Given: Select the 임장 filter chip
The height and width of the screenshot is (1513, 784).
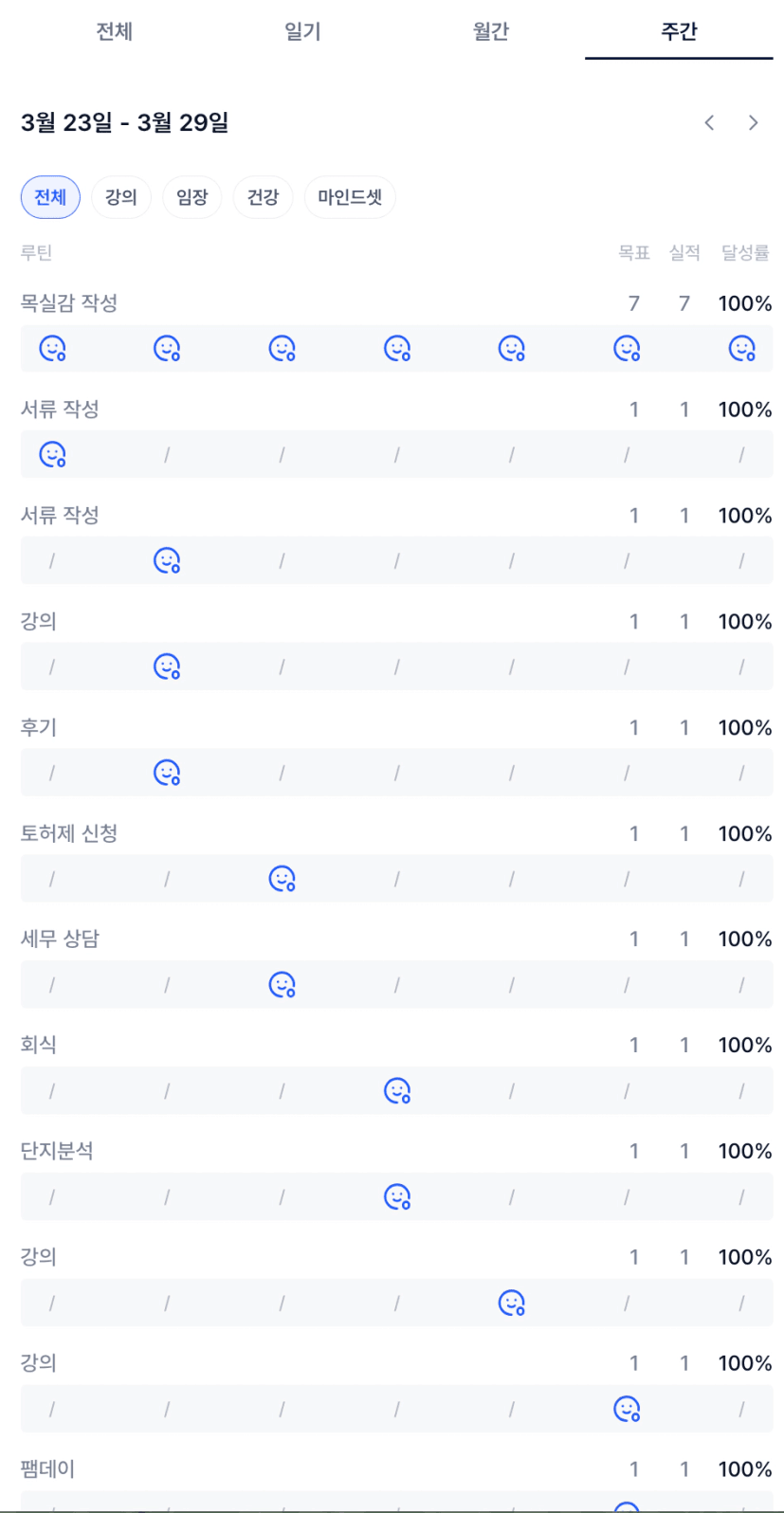Looking at the screenshot, I should click(x=191, y=197).
